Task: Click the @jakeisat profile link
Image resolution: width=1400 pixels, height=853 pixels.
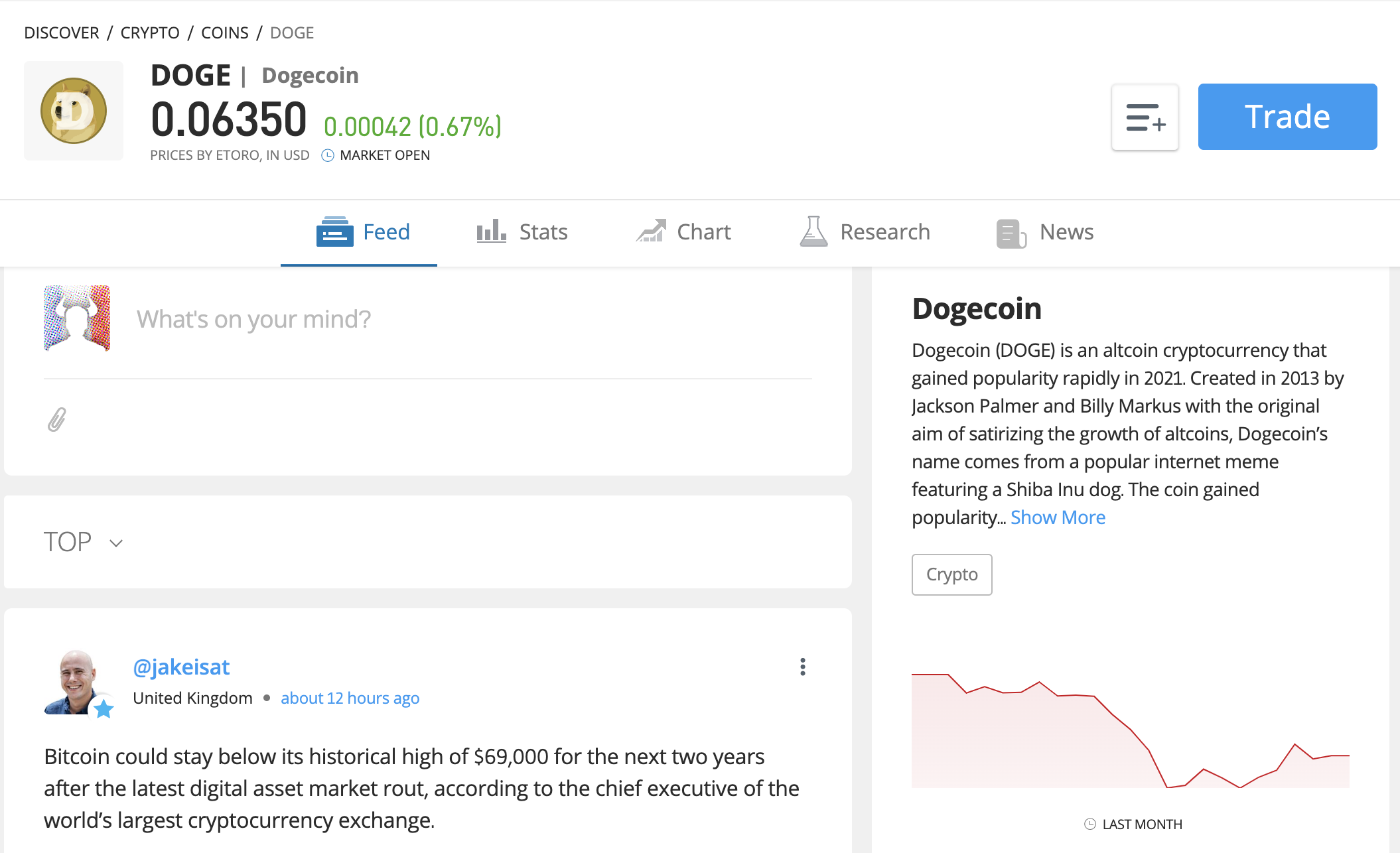Action: point(183,665)
